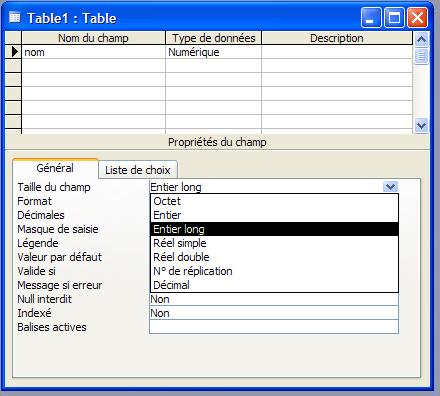Click the Valide si label
This screenshot has width=440, height=396.
tap(37, 271)
